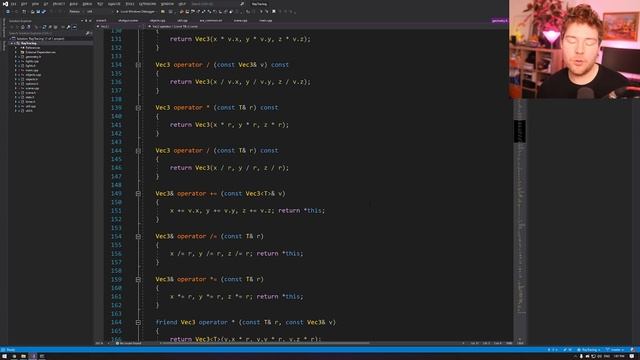Open the File menu
This screenshot has width=640, height=360.
click(13, 4)
